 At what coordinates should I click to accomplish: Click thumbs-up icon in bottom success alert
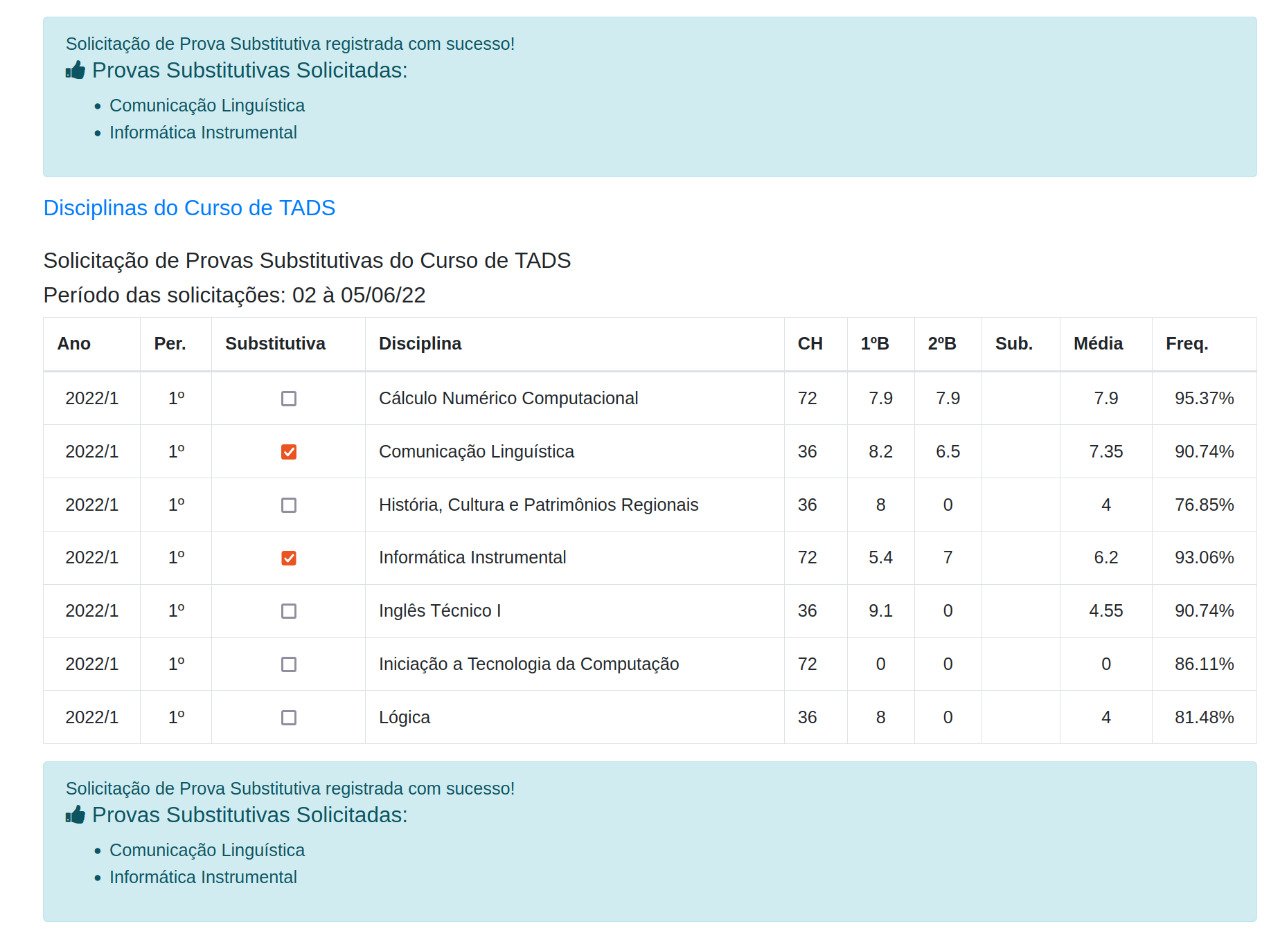click(x=75, y=815)
